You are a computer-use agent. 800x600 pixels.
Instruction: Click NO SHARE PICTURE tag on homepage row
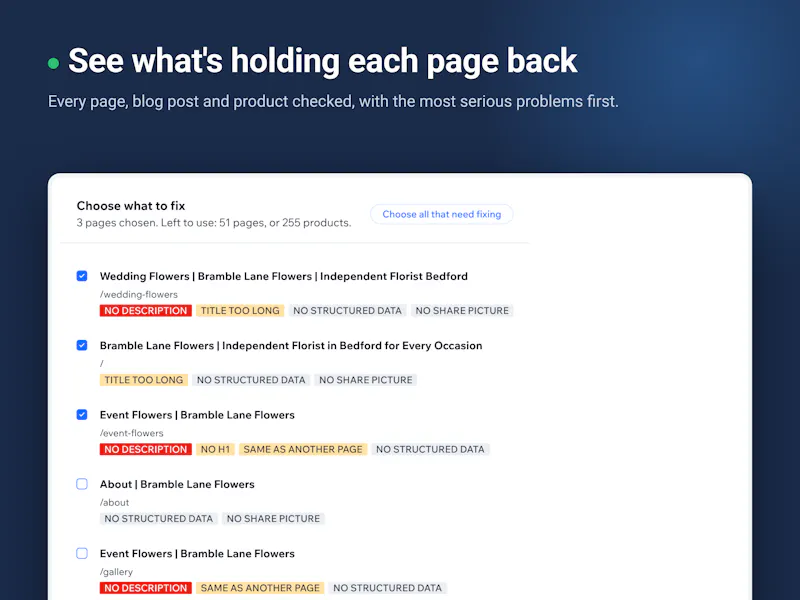pyautogui.click(x=366, y=380)
